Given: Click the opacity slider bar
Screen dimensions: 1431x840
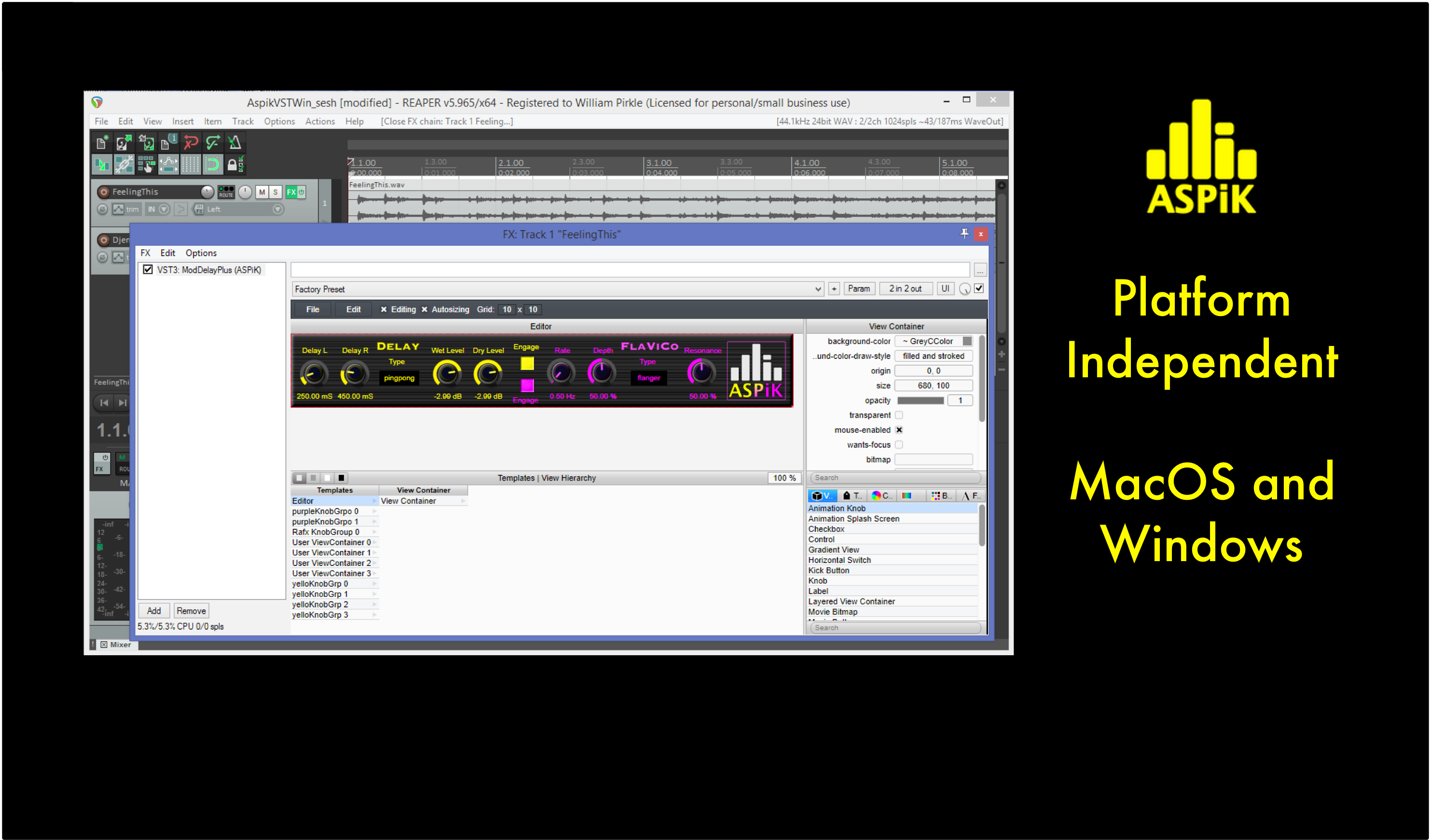Looking at the screenshot, I should [x=920, y=401].
